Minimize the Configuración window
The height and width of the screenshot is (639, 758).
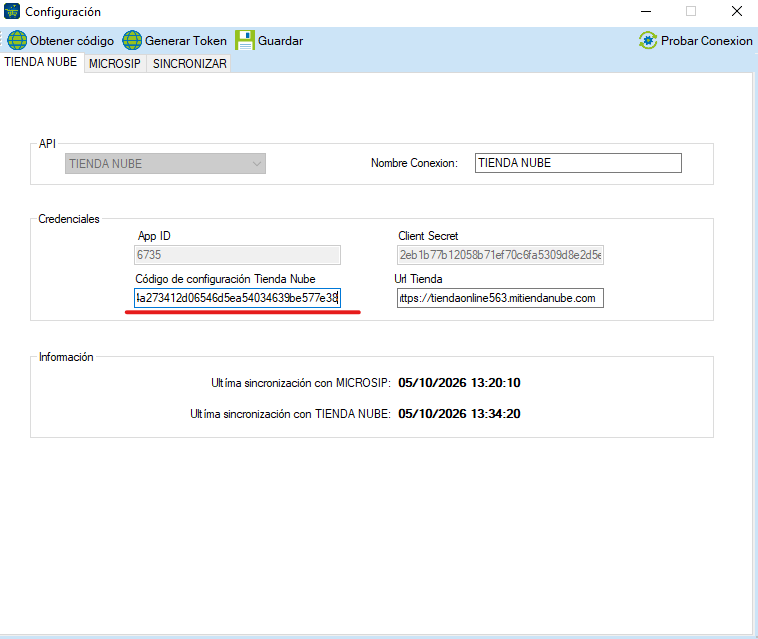point(646,11)
